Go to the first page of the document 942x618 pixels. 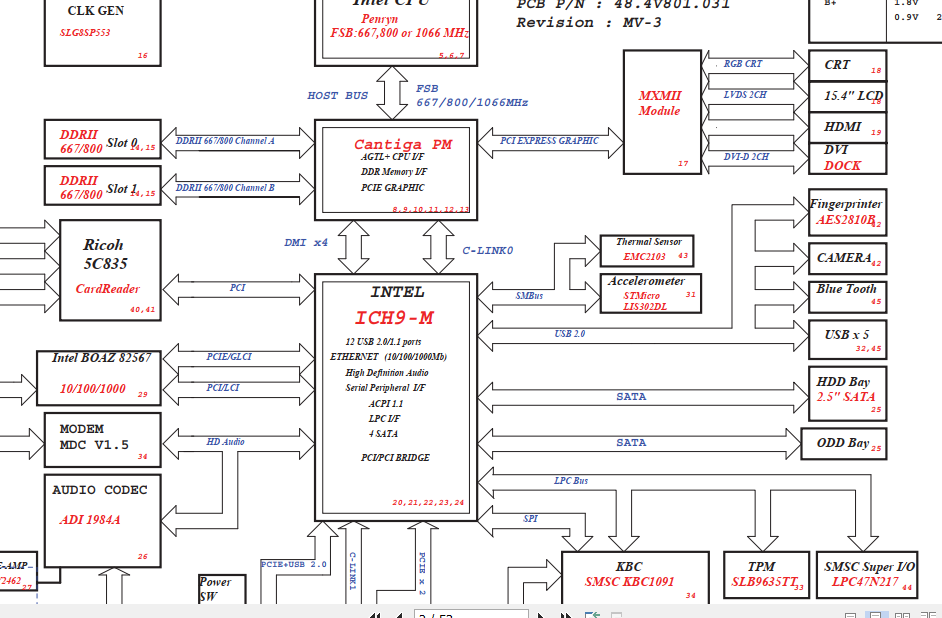[x=376, y=615]
